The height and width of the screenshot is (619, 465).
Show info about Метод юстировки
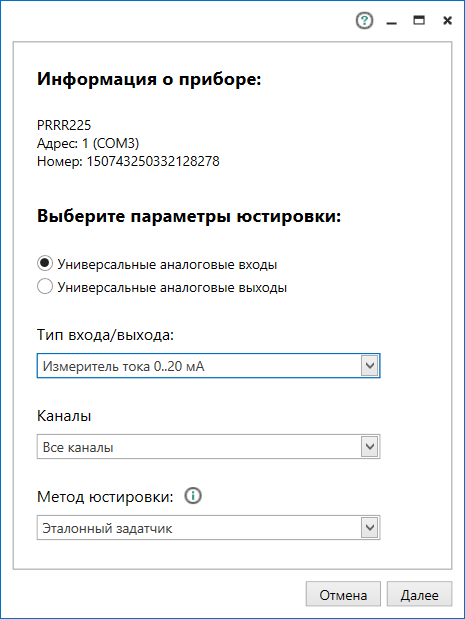(193, 495)
